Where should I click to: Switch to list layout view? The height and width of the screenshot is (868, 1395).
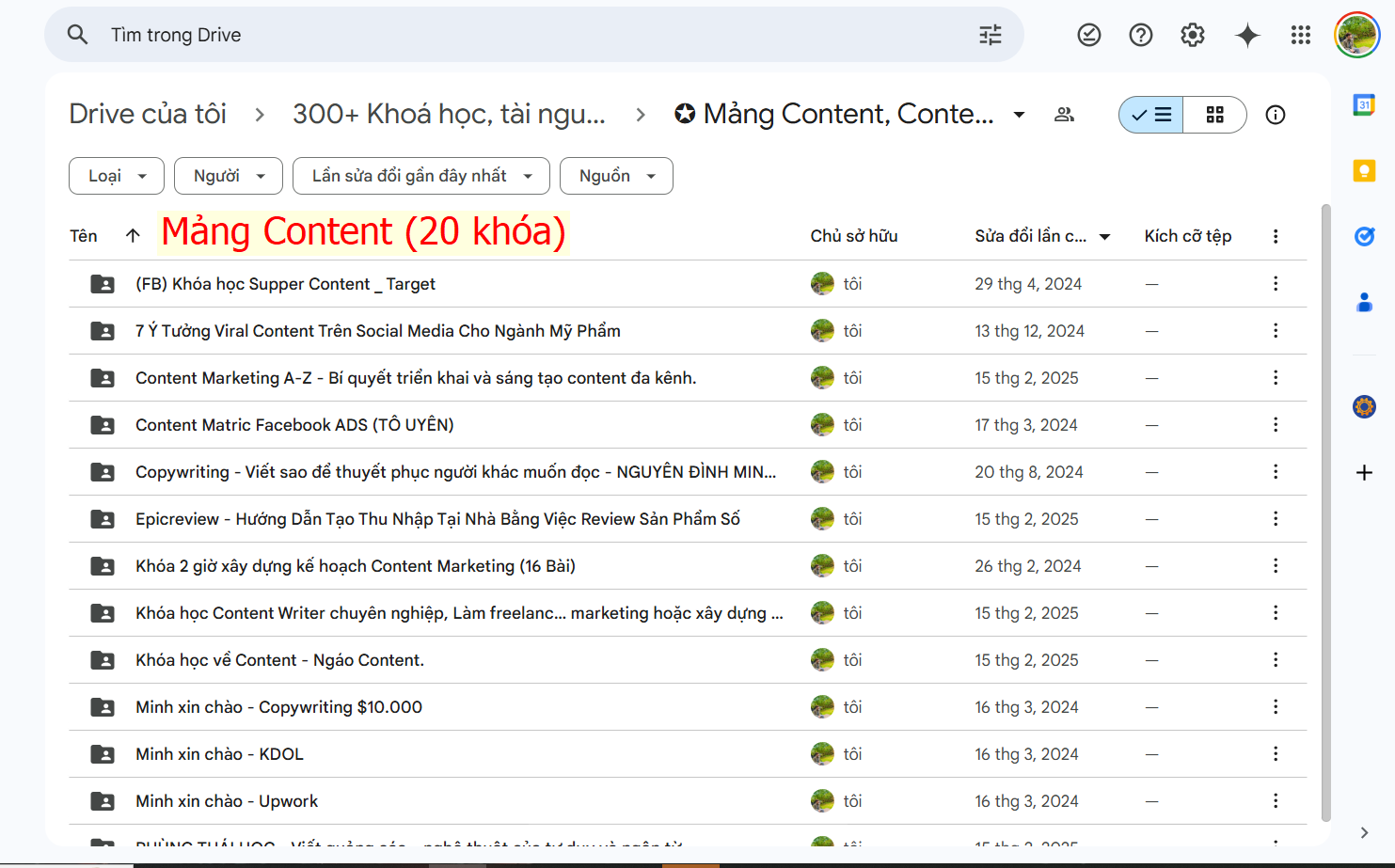pyautogui.click(x=1151, y=115)
